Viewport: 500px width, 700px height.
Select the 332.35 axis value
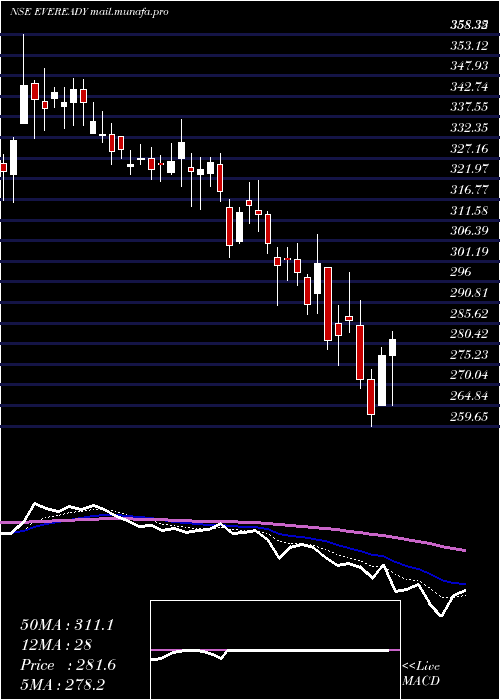pyautogui.click(x=468, y=128)
